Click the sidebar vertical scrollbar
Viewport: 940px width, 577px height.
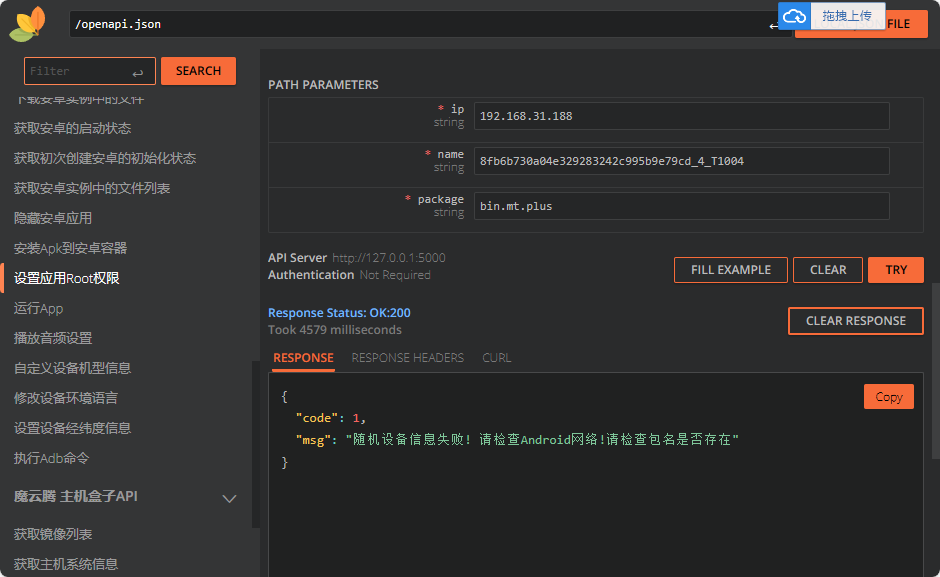(x=255, y=440)
